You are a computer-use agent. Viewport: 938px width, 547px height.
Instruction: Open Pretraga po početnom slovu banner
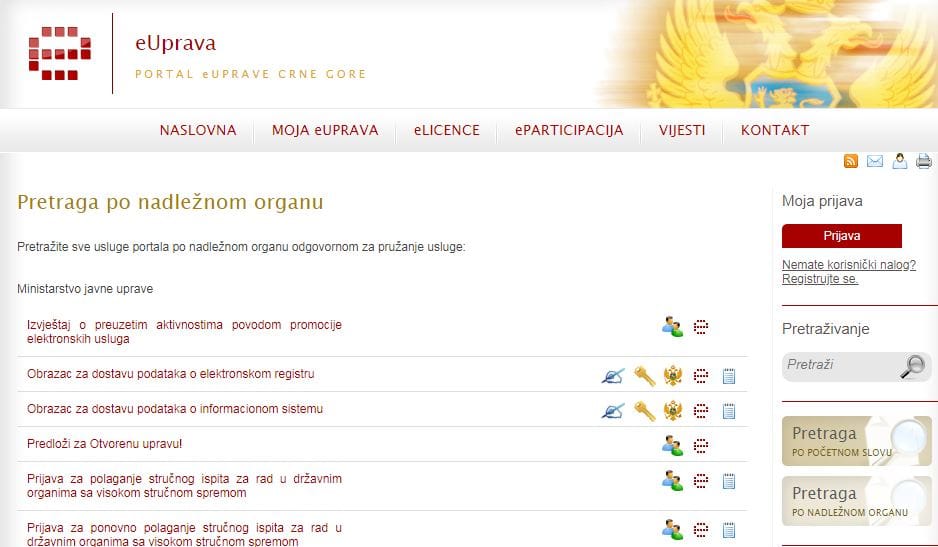tap(857, 441)
